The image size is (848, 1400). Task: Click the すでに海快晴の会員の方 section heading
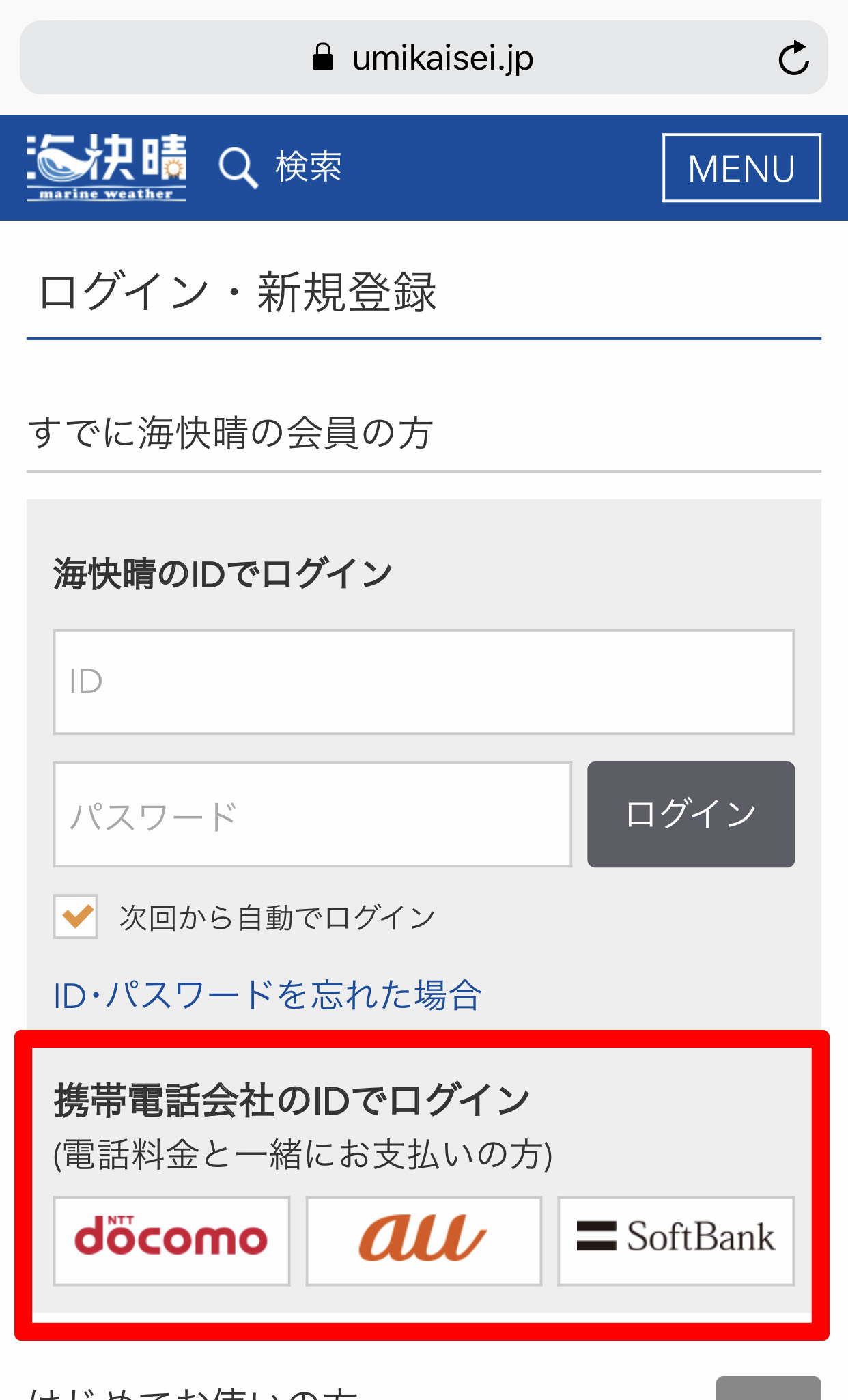click(231, 433)
